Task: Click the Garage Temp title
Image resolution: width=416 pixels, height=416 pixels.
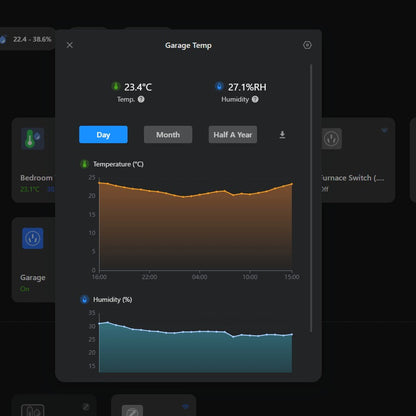Action: tap(188, 45)
